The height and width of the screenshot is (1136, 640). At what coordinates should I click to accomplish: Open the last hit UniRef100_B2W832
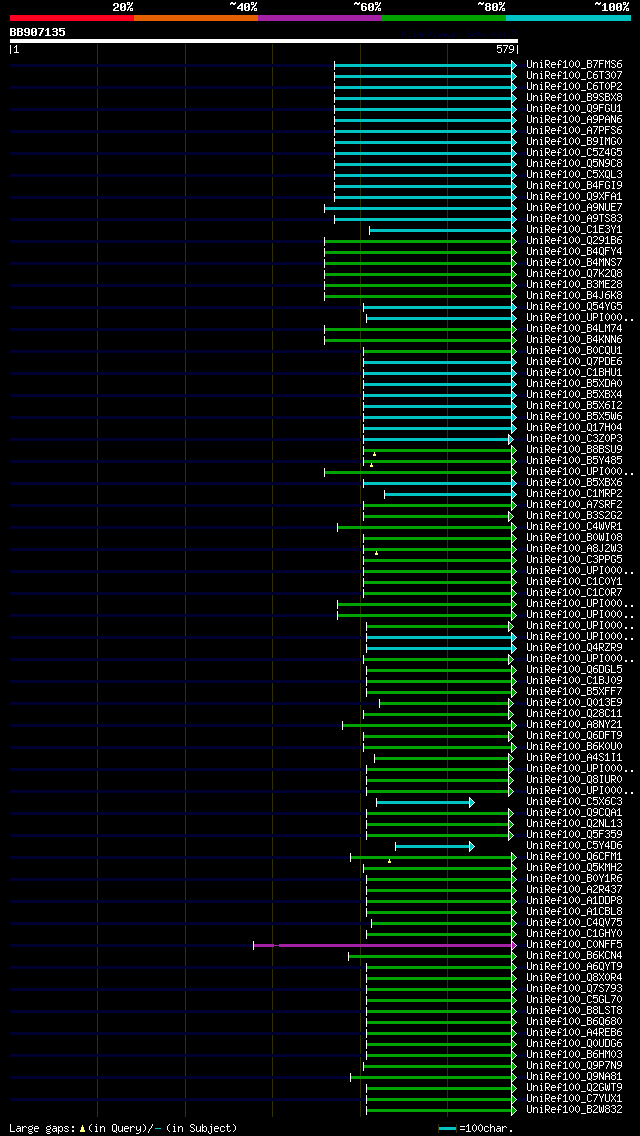(574, 1109)
